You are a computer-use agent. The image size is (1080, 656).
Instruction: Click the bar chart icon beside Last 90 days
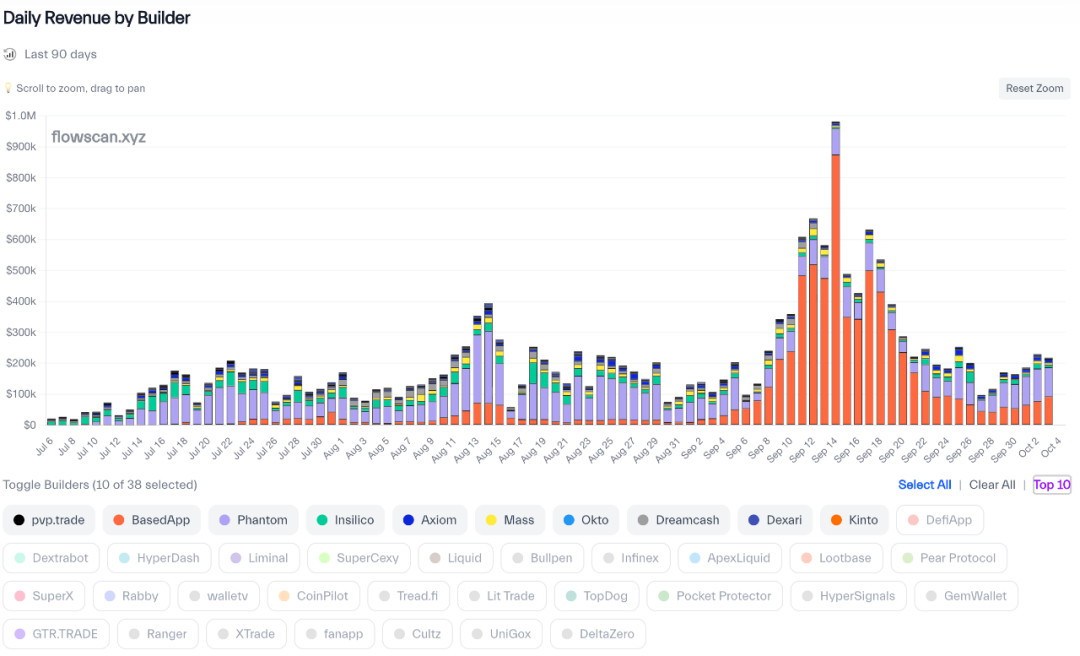coord(10,54)
